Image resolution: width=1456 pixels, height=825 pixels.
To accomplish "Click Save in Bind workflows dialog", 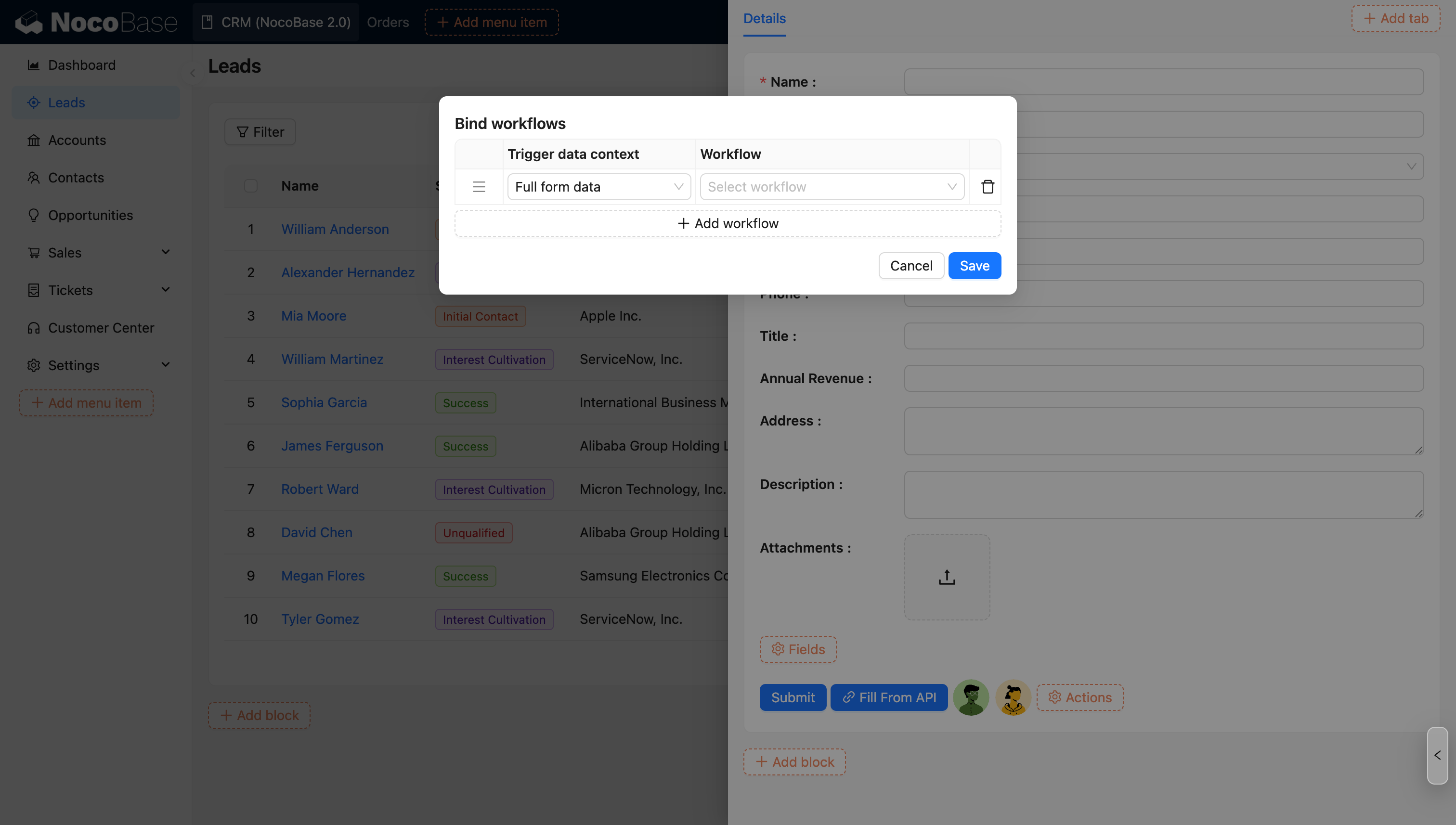I will click(x=974, y=266).
